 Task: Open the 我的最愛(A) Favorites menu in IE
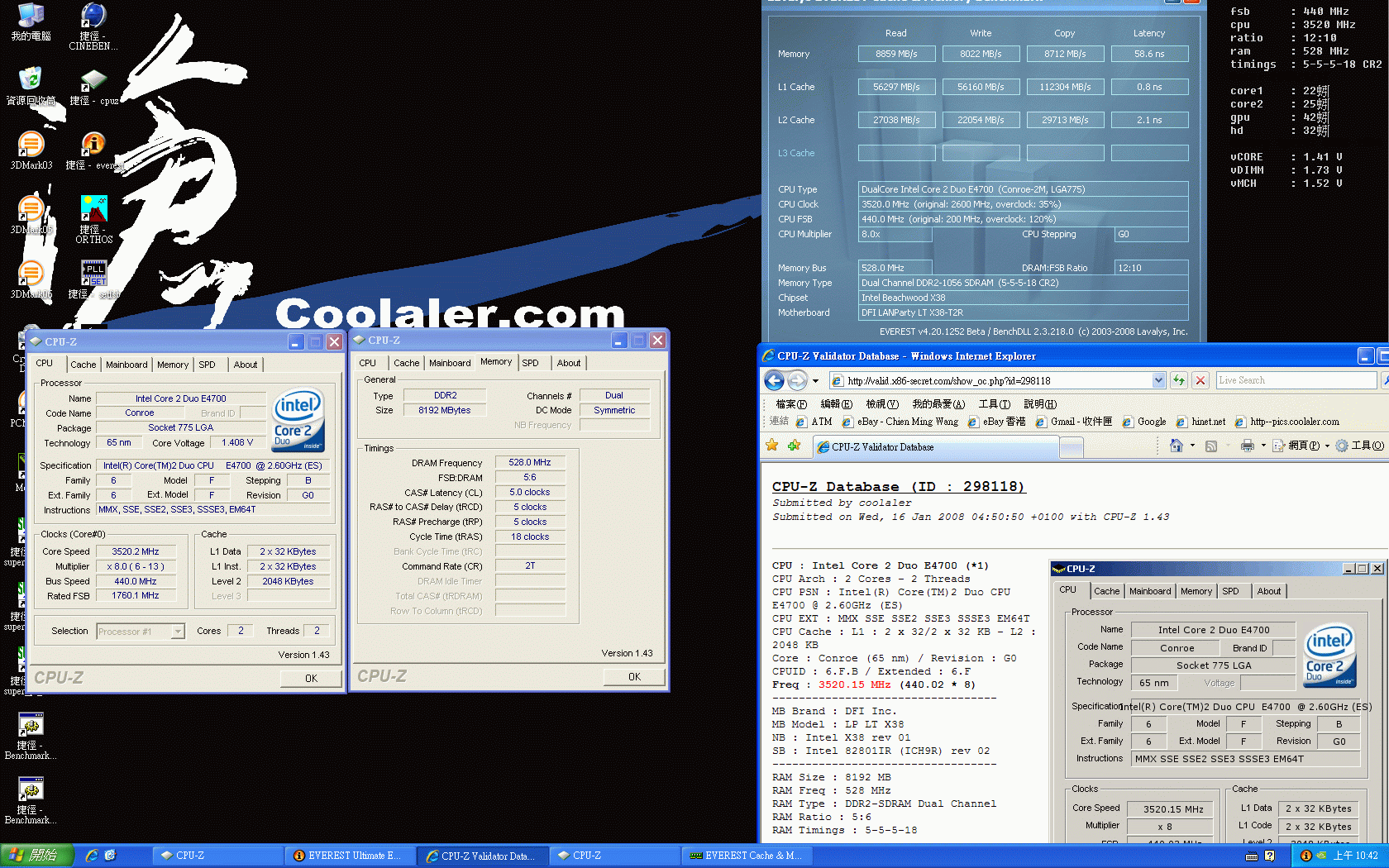pyautogui.click(x=938, y=404)
